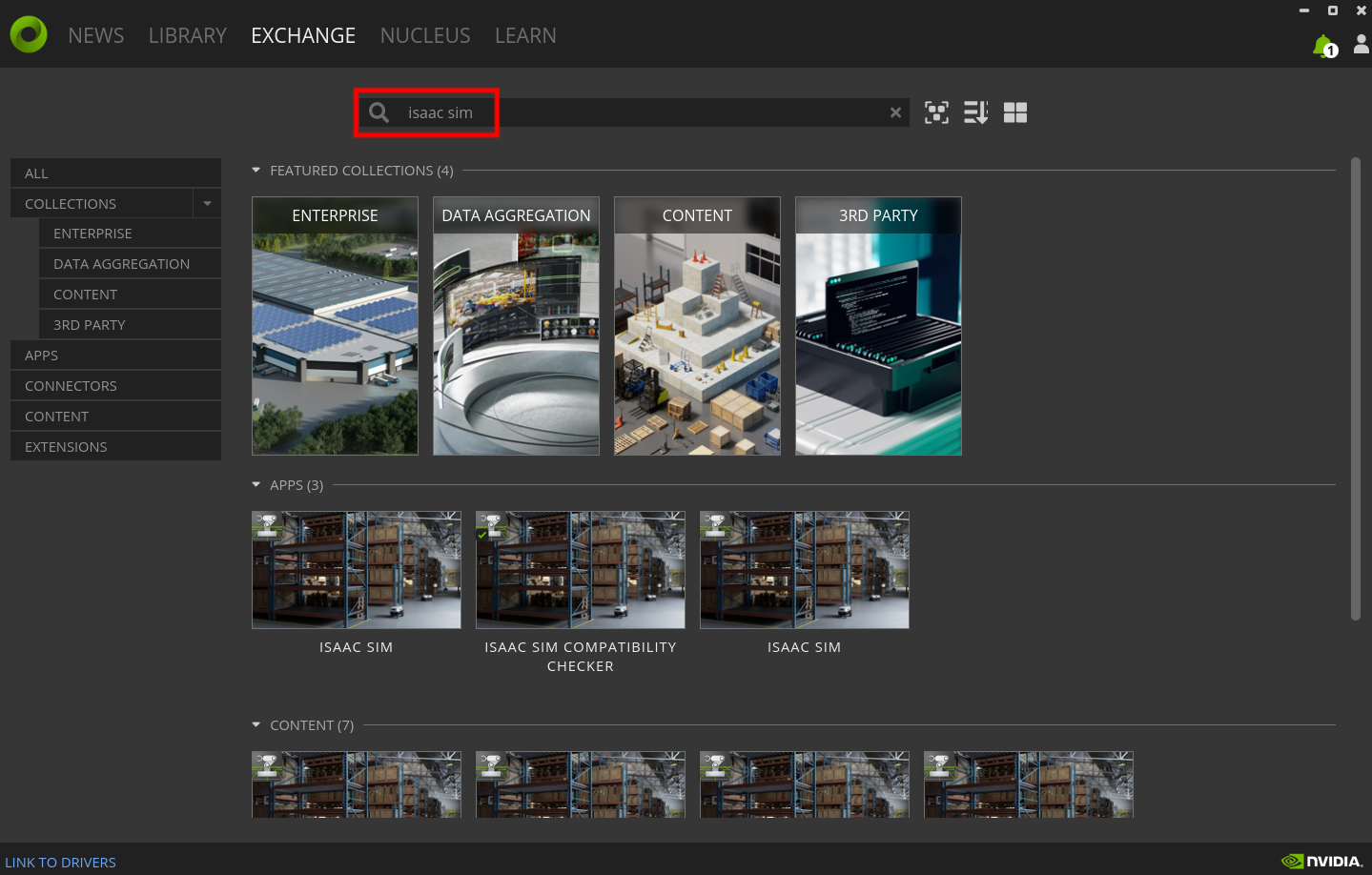
Task: Select the EXCHANGE tab
Action: pos(303,35)
